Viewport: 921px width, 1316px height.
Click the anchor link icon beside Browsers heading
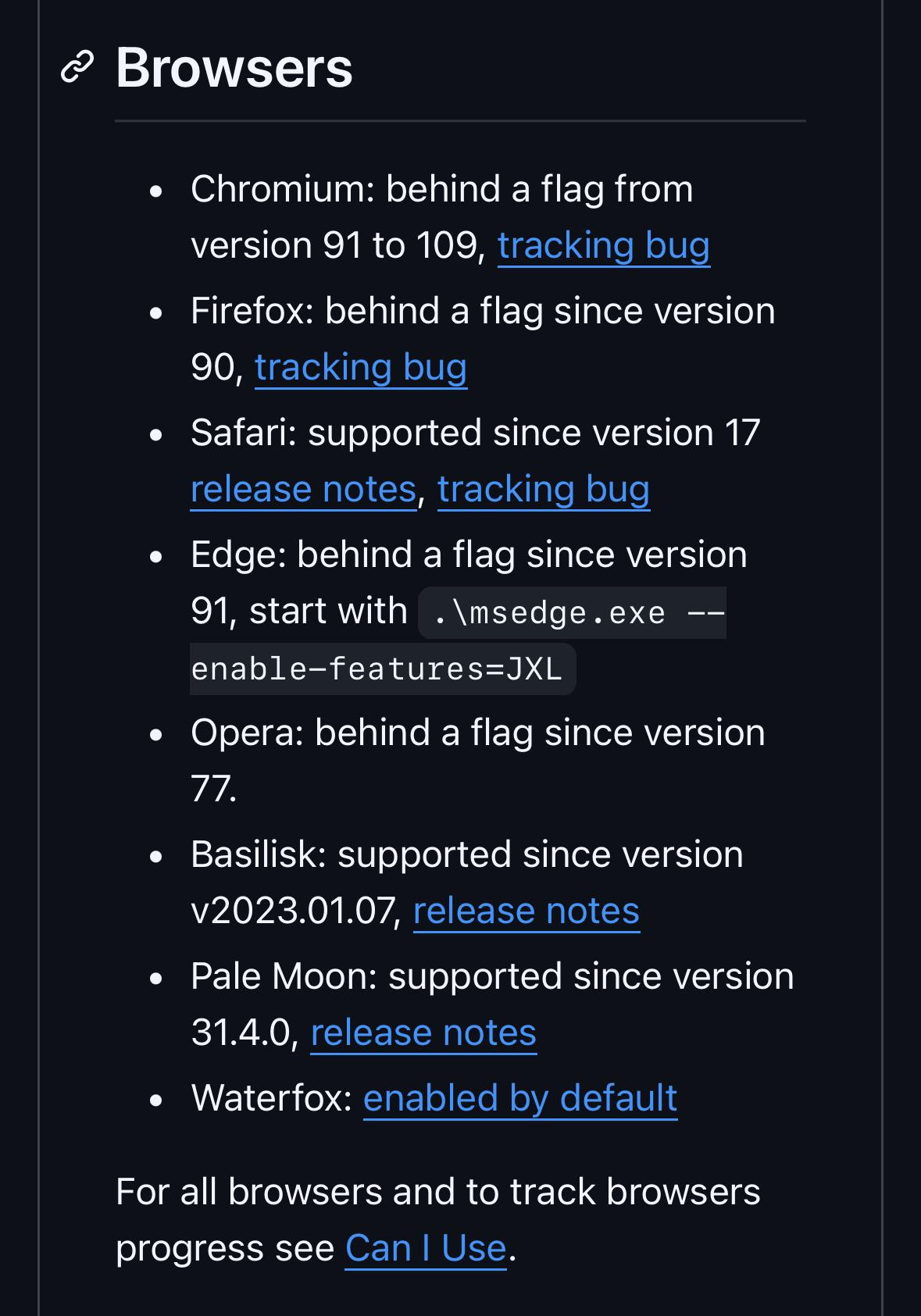pos(77,67)
